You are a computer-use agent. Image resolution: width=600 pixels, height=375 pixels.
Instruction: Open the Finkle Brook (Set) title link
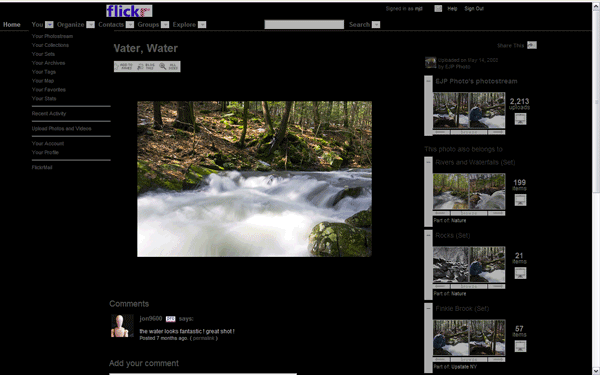462,308
